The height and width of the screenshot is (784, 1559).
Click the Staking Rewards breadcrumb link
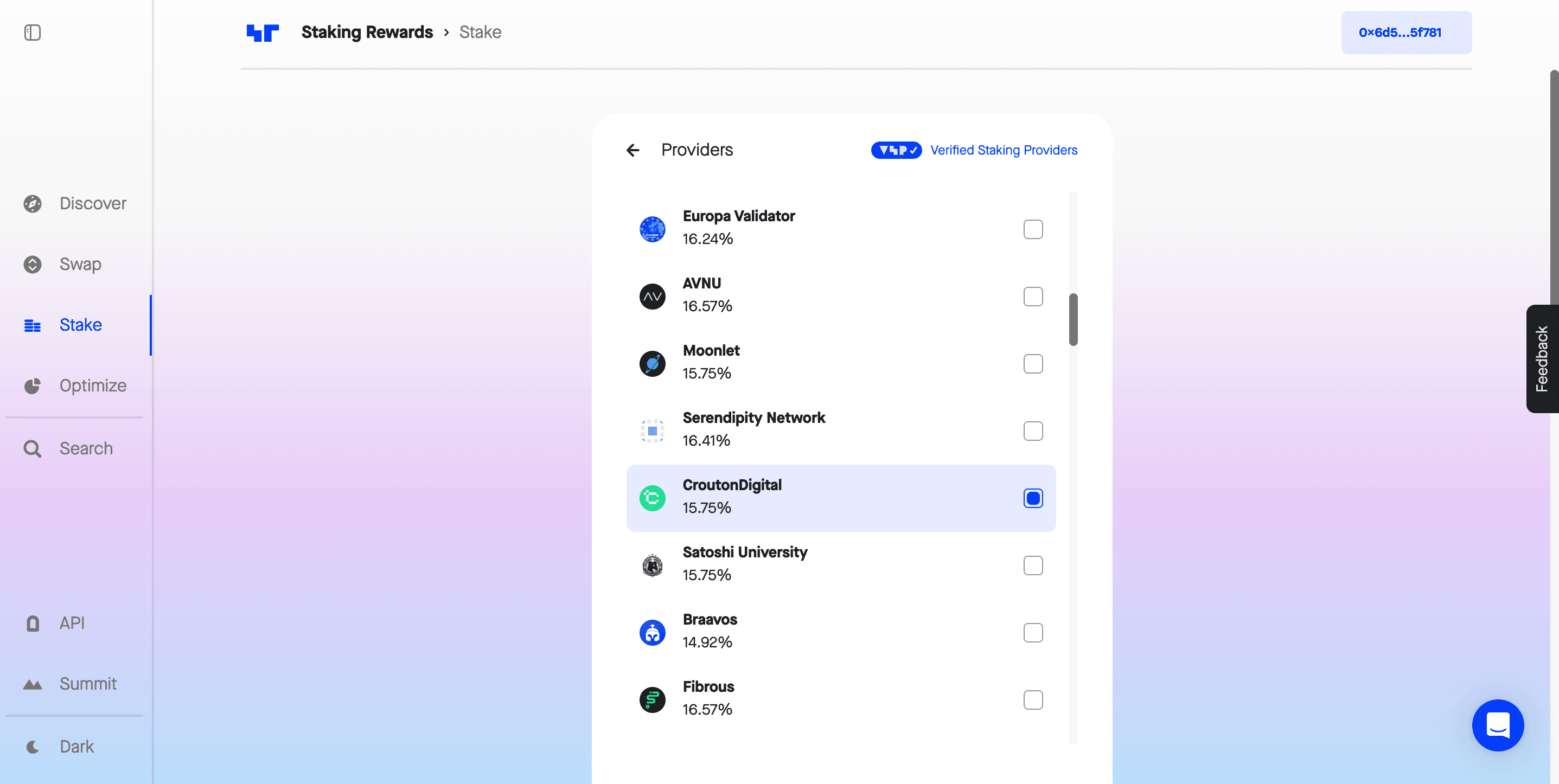(x=367, y=31)
